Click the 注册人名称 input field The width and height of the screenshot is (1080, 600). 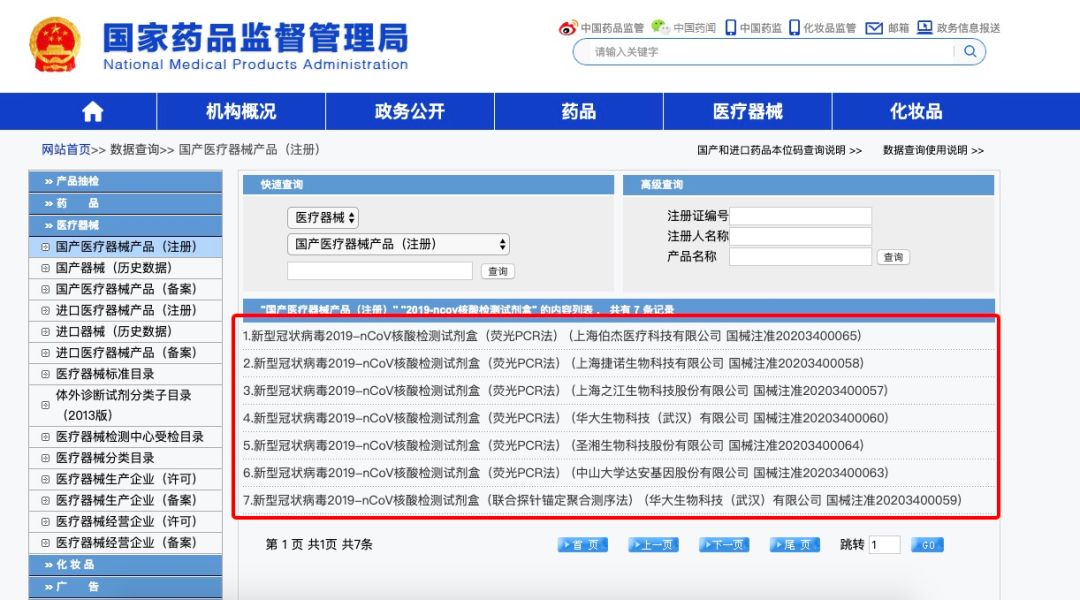point(800,236)
